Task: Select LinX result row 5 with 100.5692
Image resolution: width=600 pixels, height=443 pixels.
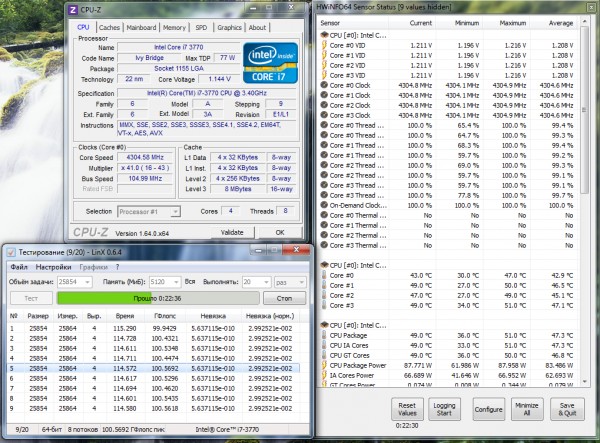Action: [153, 368]
